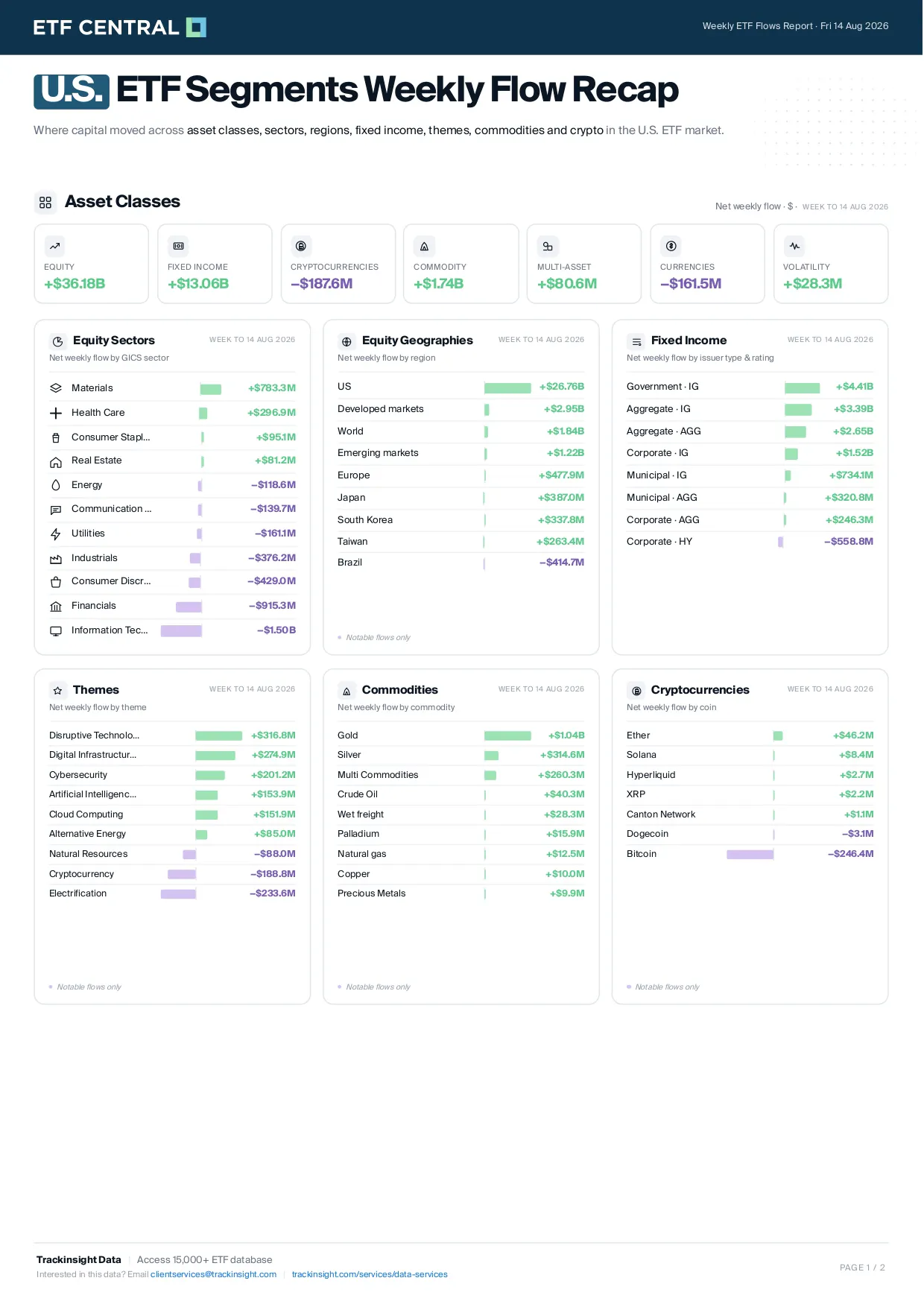Click the Volatility pulse icon
The height and width of the screenshot is (1307, 924).
[794, 246]
